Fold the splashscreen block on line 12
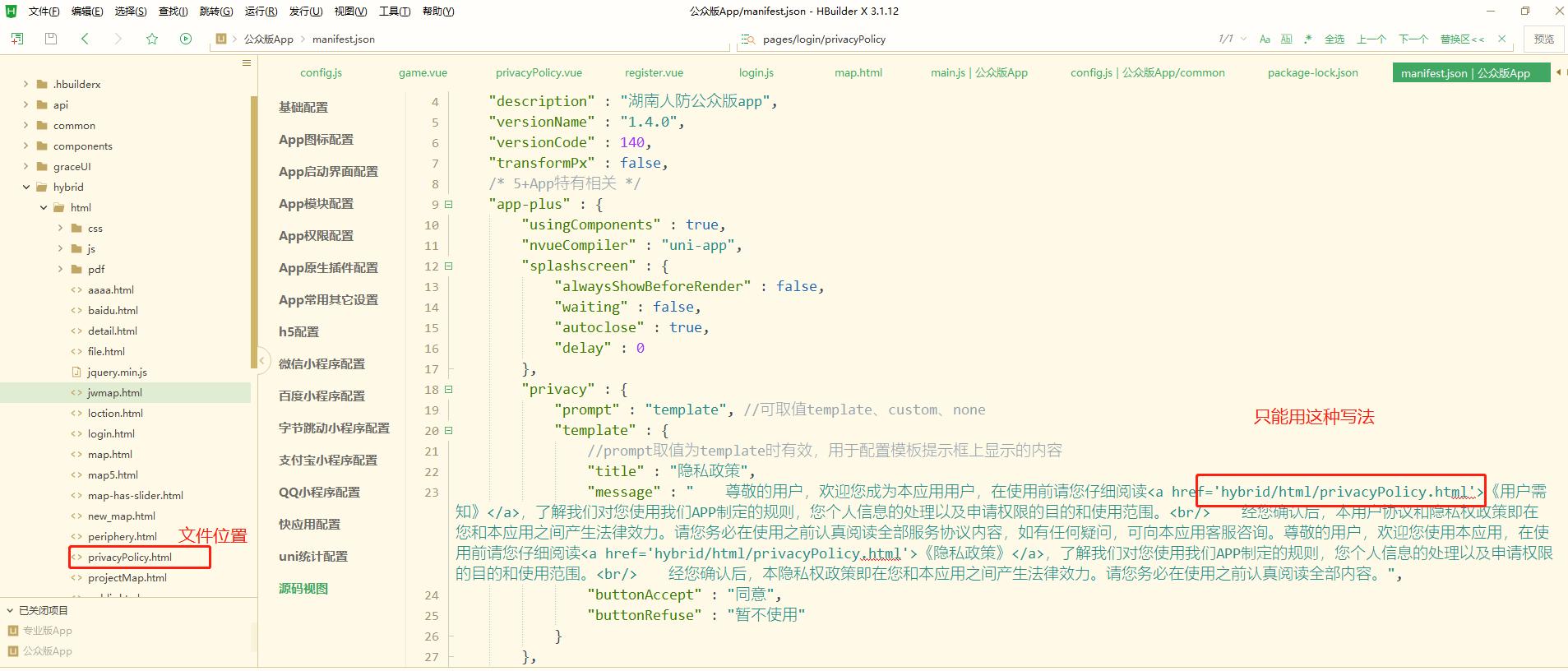Screen dimensions: 1568x671 (x=448, y=266)
